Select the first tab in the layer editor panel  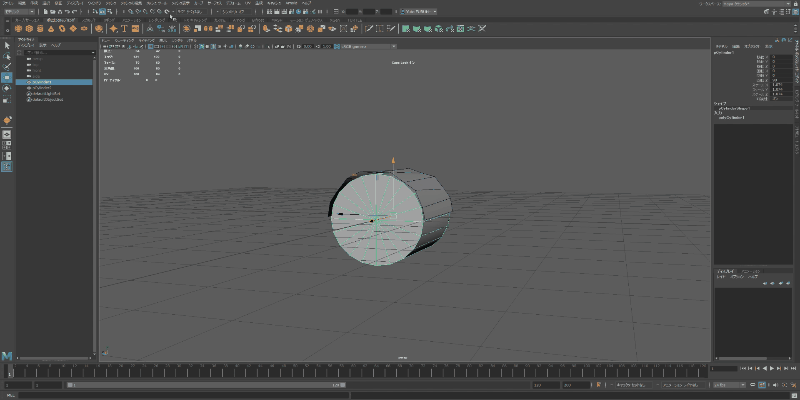pos(724,271)
